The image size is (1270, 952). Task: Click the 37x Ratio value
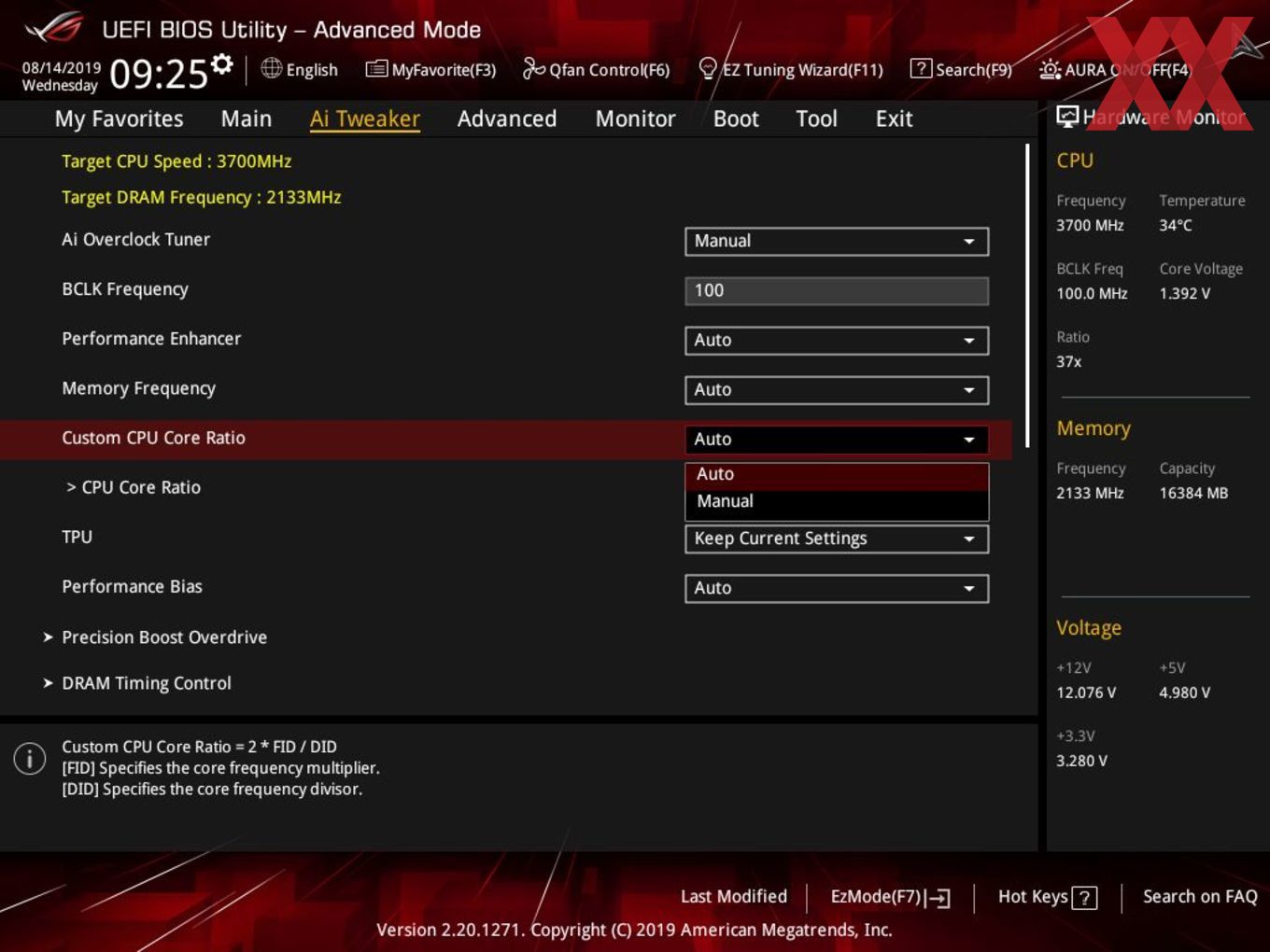1069,361
